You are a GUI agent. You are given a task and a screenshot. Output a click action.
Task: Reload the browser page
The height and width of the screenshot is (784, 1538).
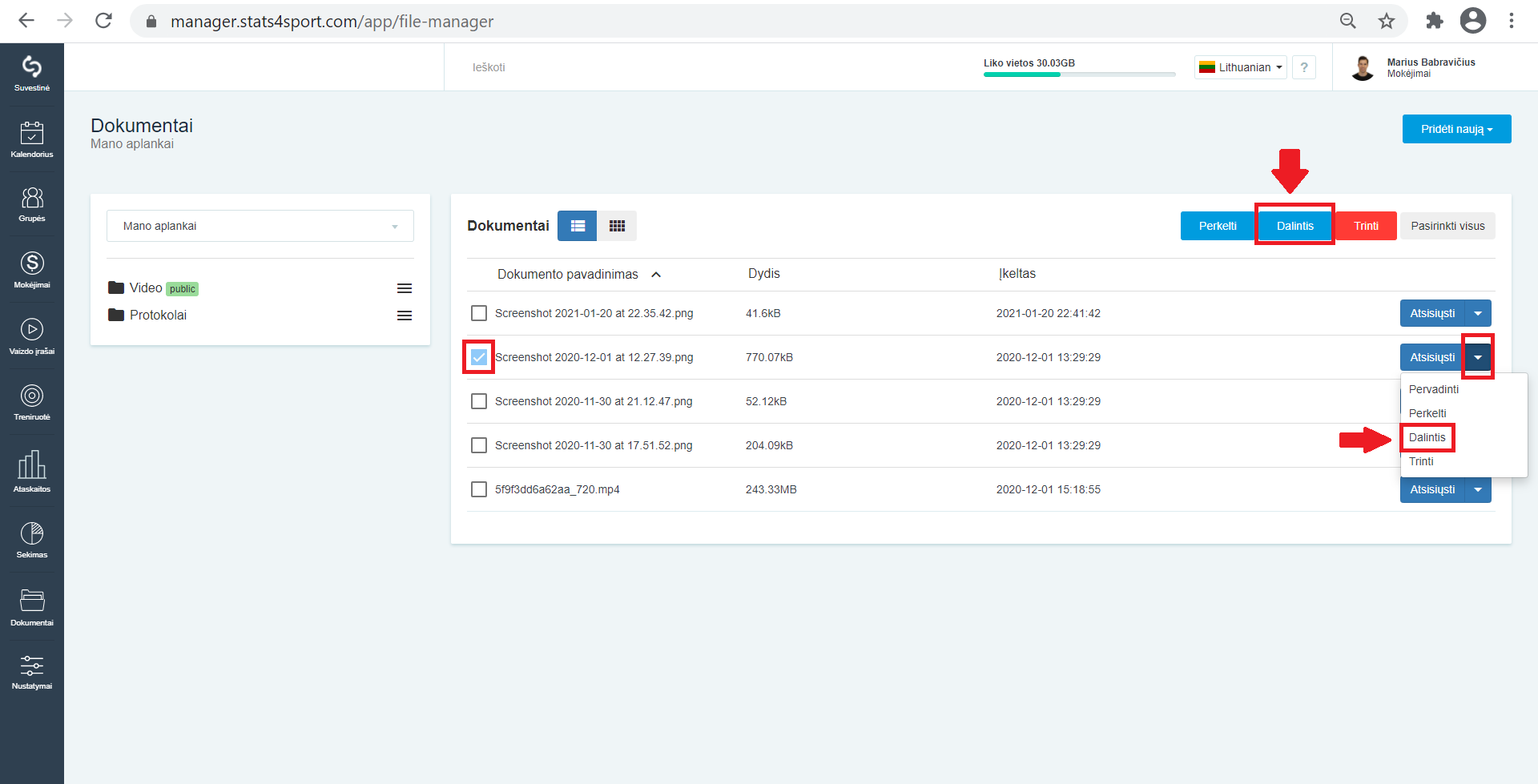pyautogui.click(x=103, y=21)
